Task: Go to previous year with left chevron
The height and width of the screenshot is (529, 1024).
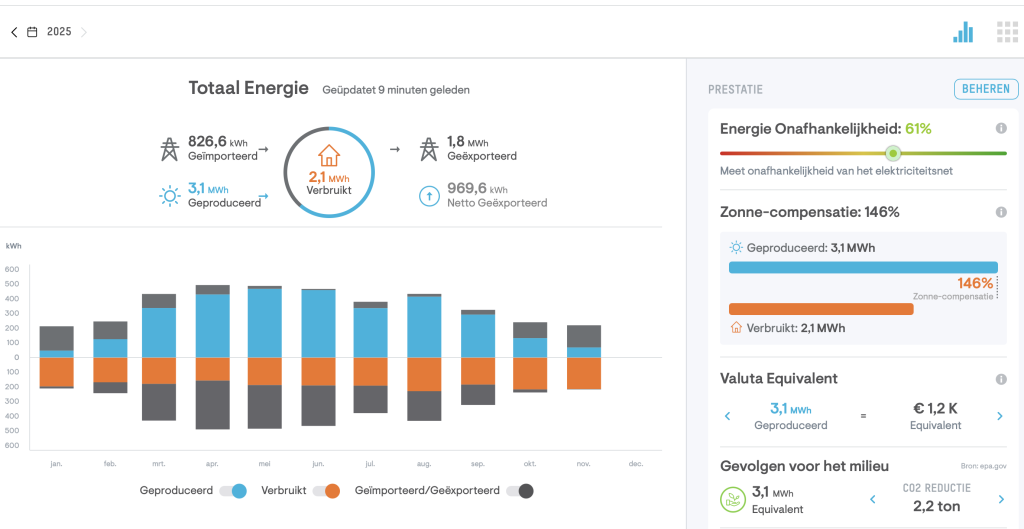Action: coord(14,32)
